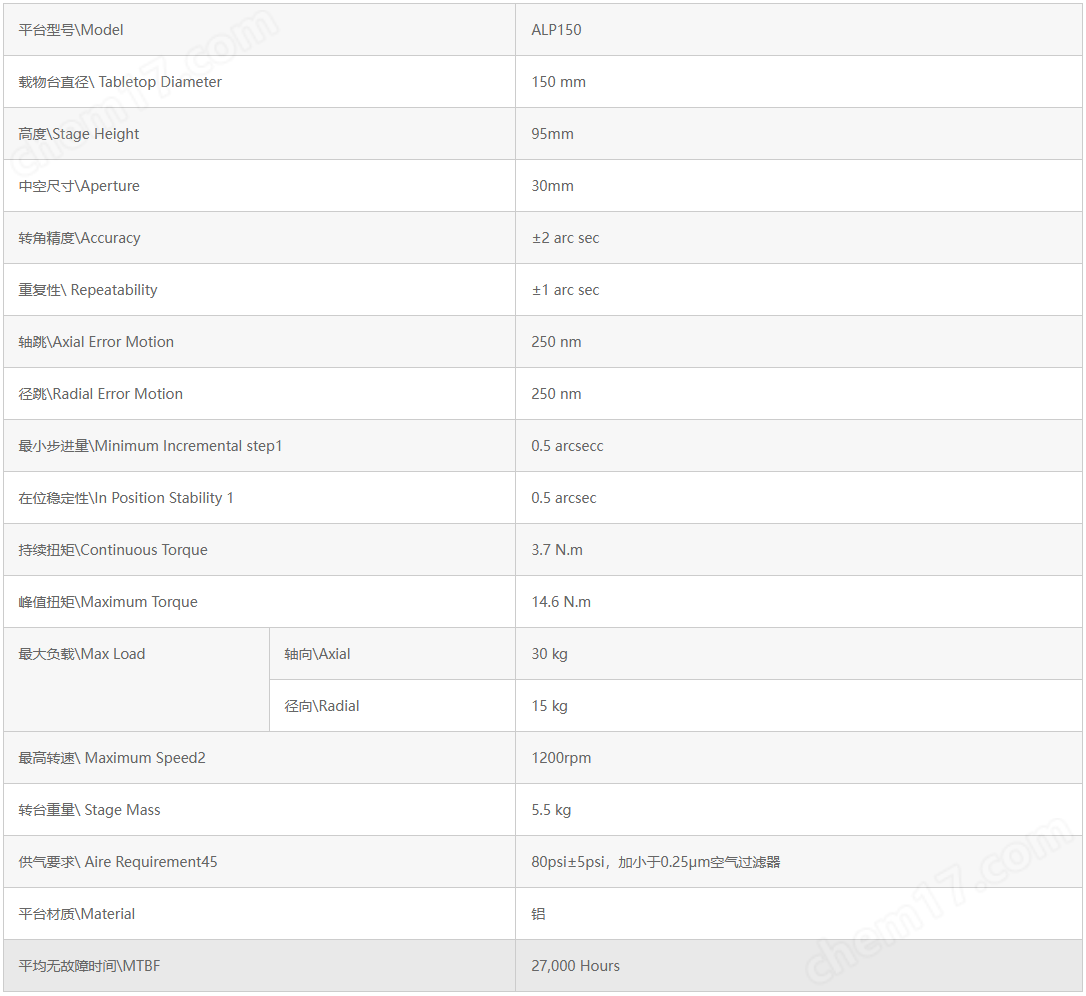Select the Tabletop Diameter label cell

click(x=260, y=82)
